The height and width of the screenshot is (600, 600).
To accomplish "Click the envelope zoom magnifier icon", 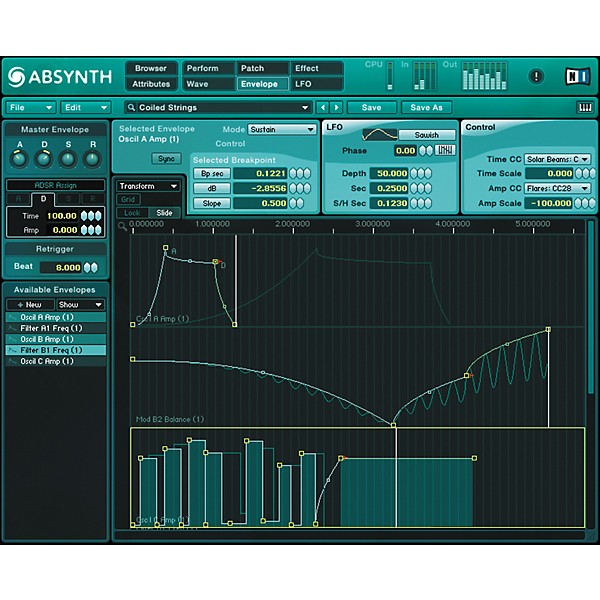I will pos(122,226).
